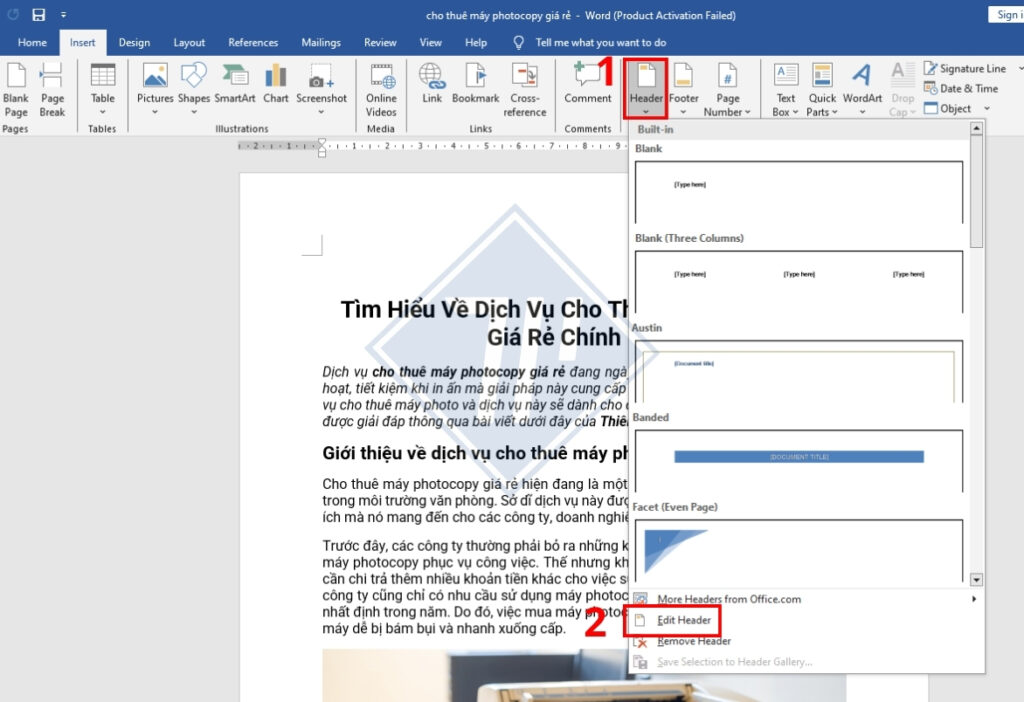Click the ruler first-line indent marker
This screenshot has height=702, width=1024.
[x=322, y=143]
